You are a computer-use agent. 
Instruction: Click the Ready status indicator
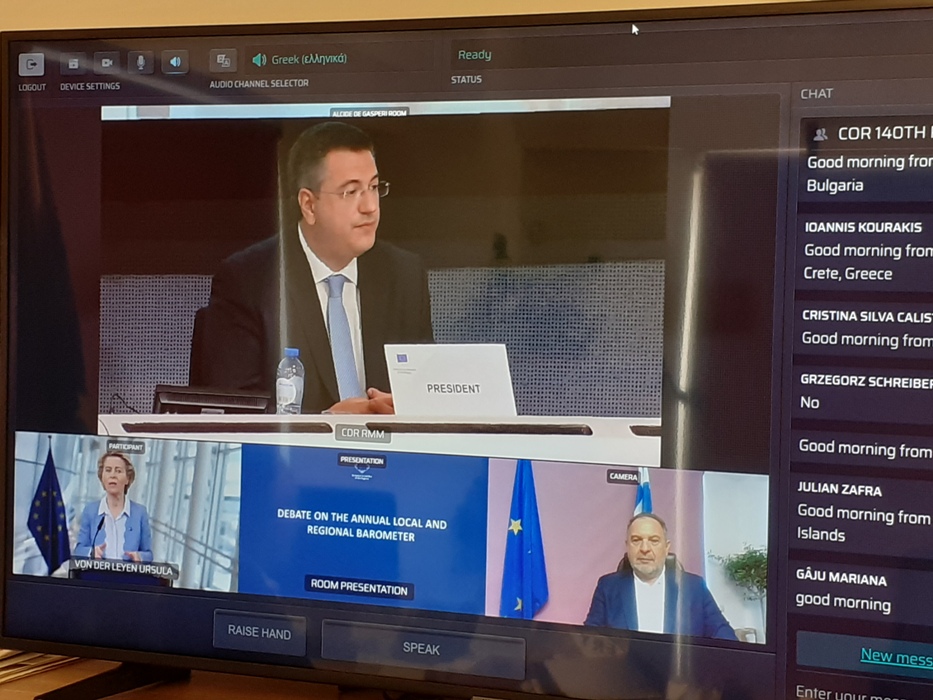474,55
